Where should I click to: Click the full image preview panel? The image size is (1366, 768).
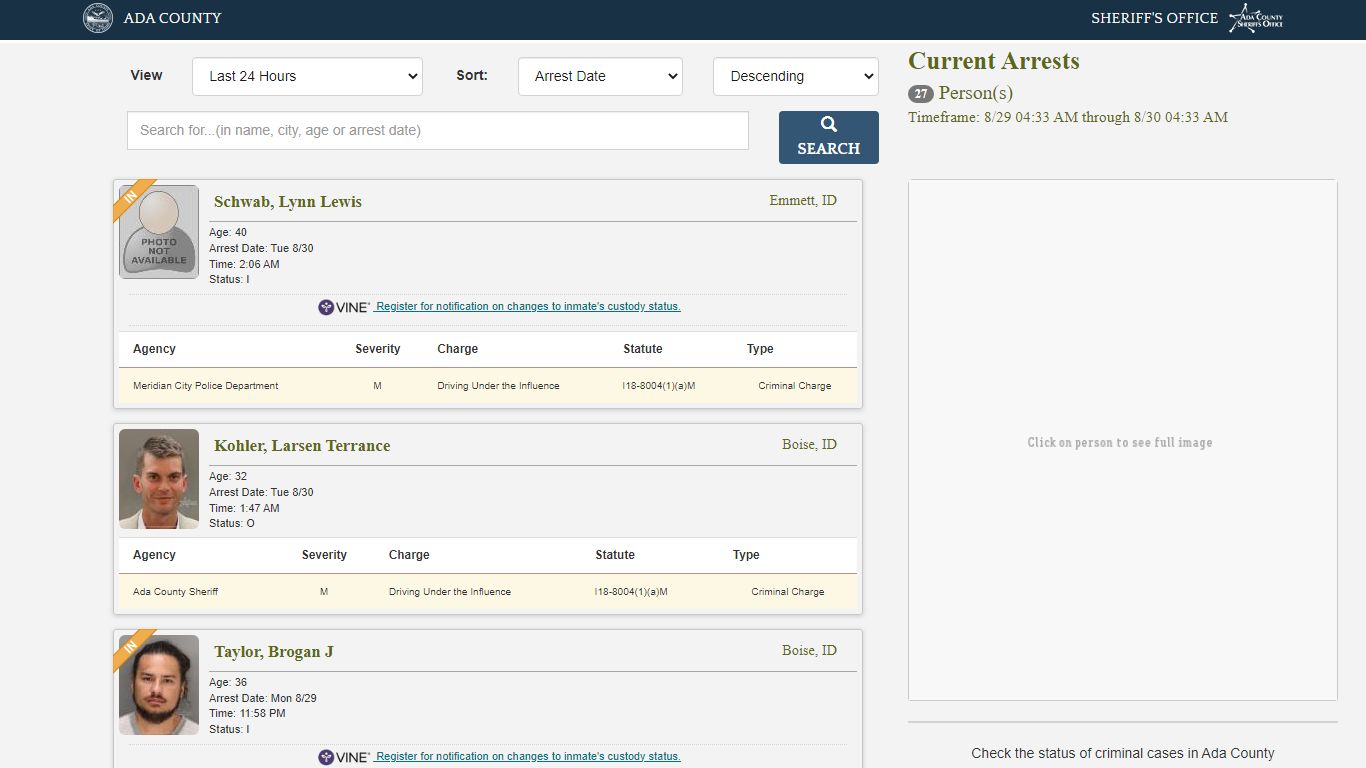(x=1122, y=440)
